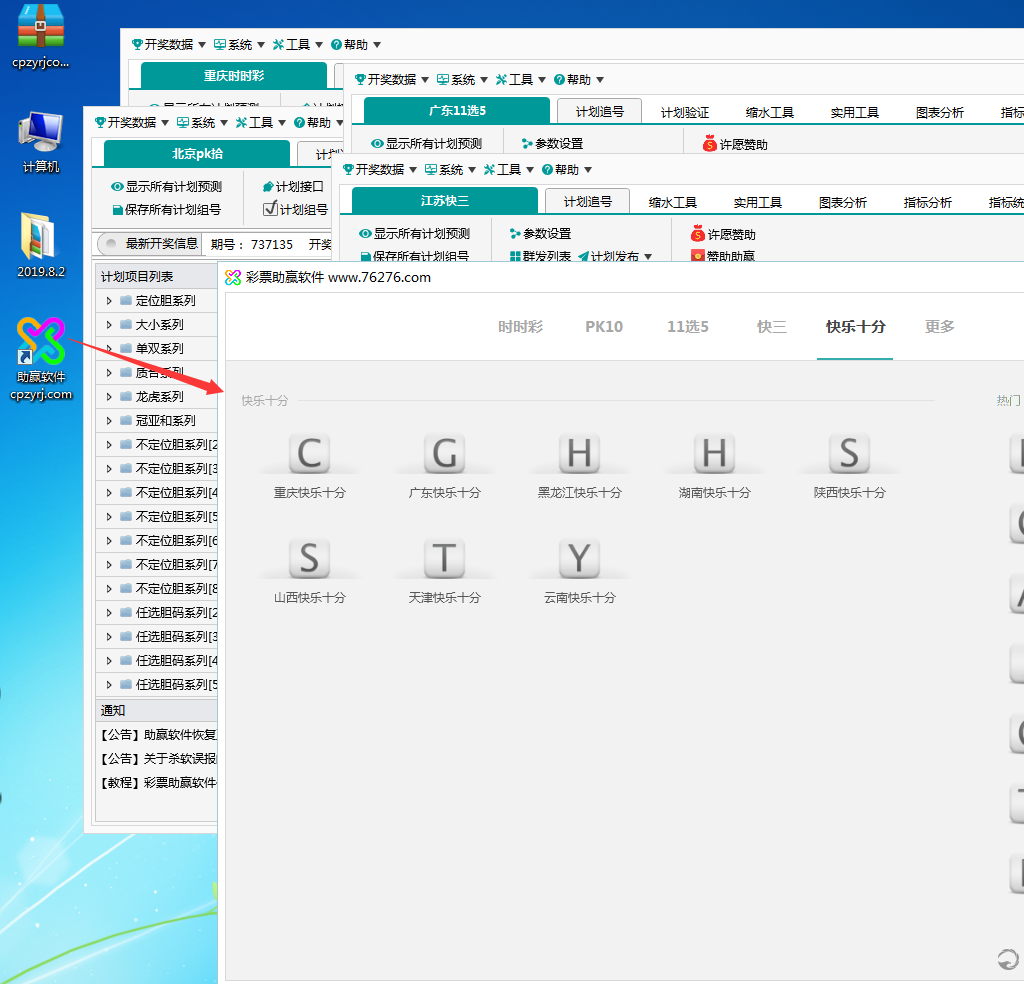Open the 图表分析 tab in 江苏快三
Viewport: 1024px width, 984px height.
tap(842, 202)
